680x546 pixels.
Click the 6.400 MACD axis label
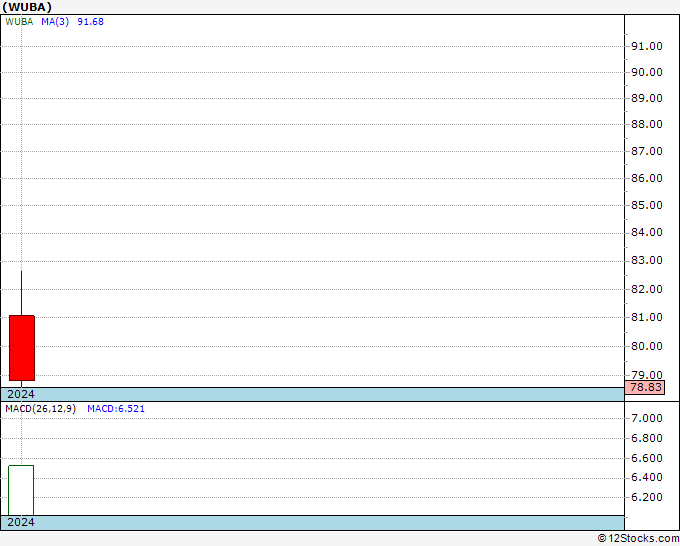647,477
